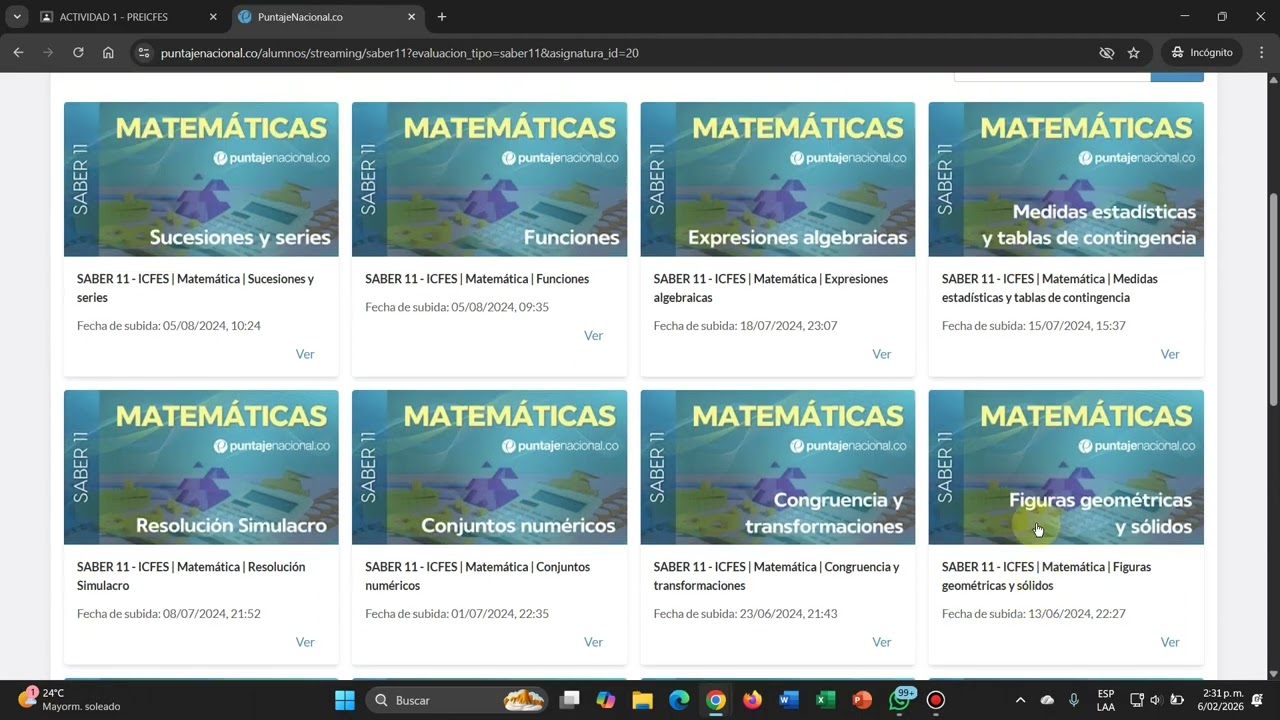Screen dimensions: 1280x720
Task: Open the Chrome three-dot menu
Action: coord(1260,53)
